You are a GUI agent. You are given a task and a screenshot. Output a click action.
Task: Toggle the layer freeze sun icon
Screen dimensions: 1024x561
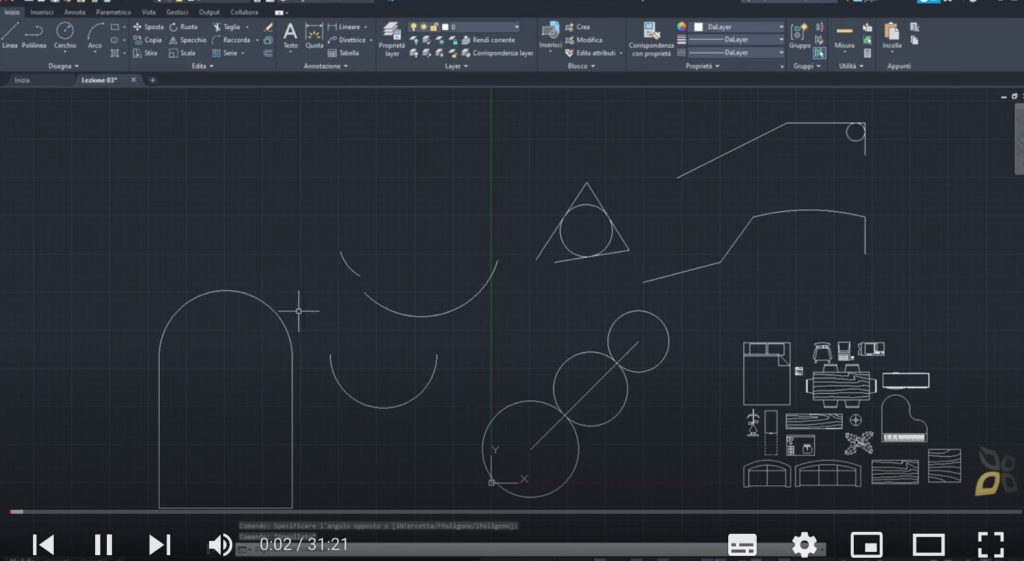423,27
